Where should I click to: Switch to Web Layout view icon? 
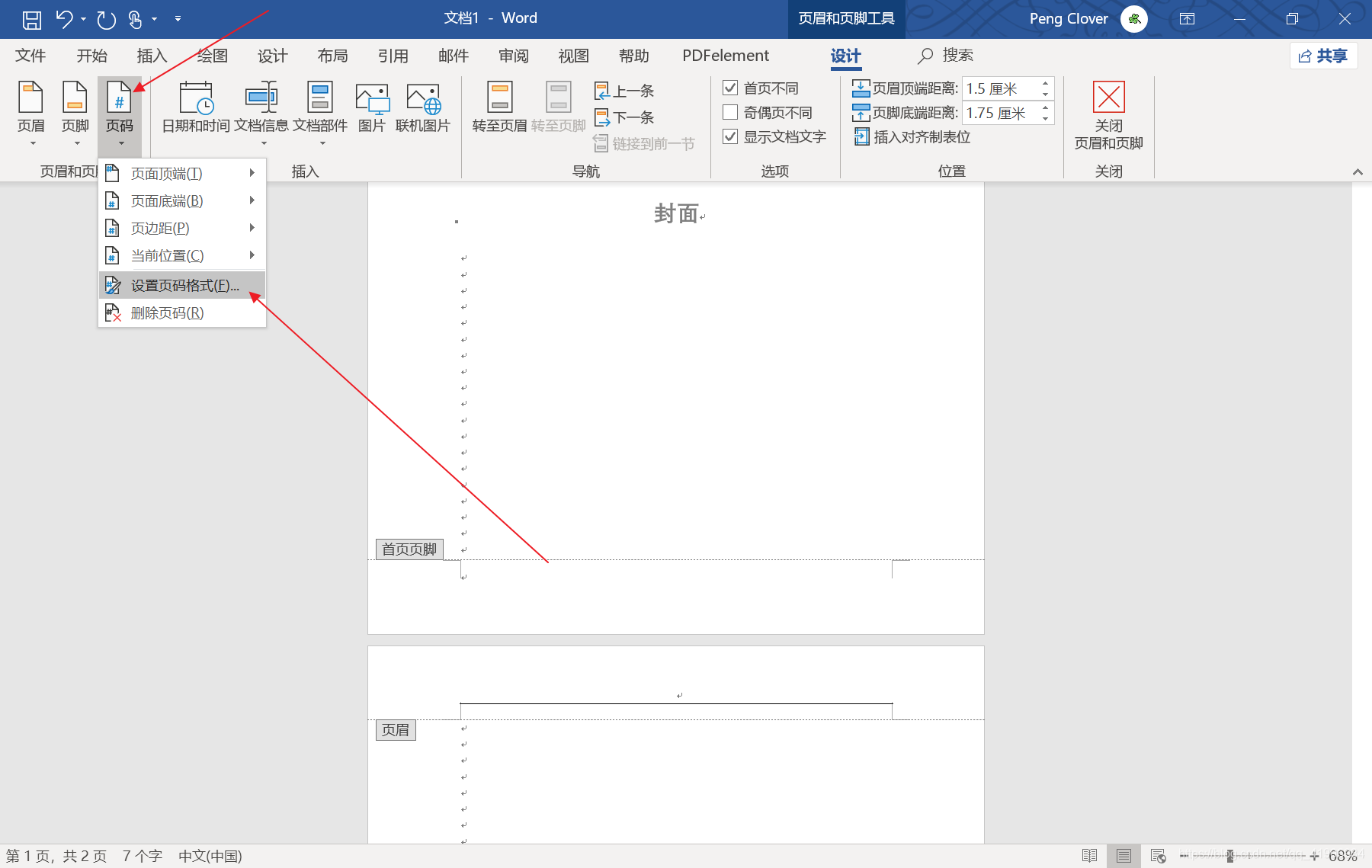coord(1158,856)
